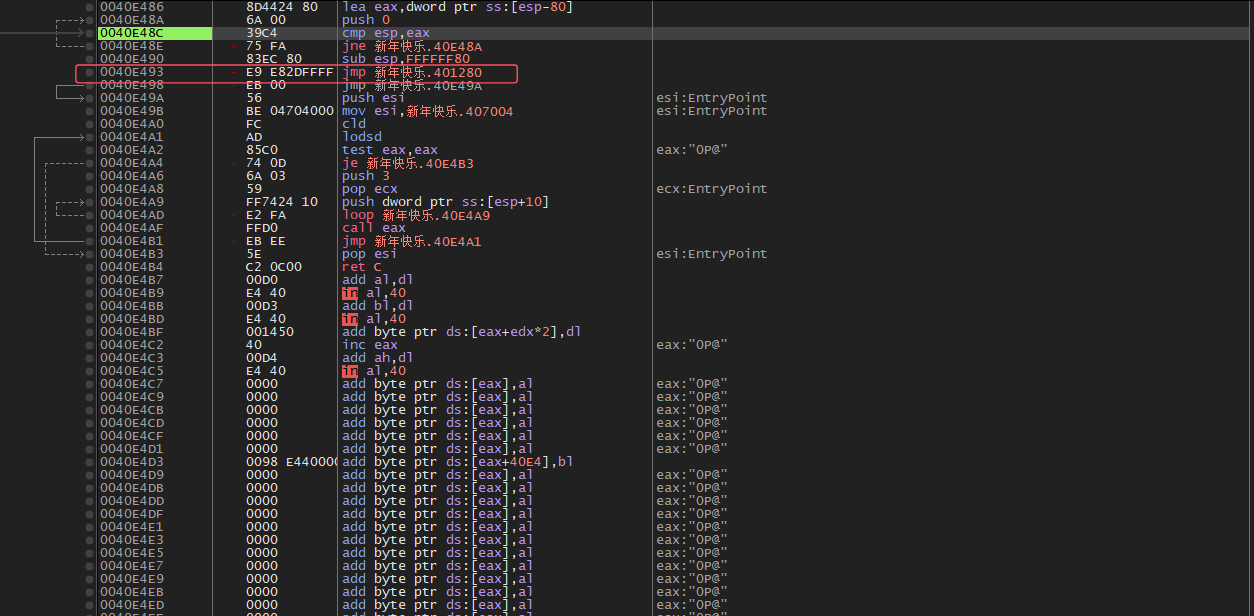
Task: Toggle breakpoint dot at address 0040E4A1
Action: (91, 137)
